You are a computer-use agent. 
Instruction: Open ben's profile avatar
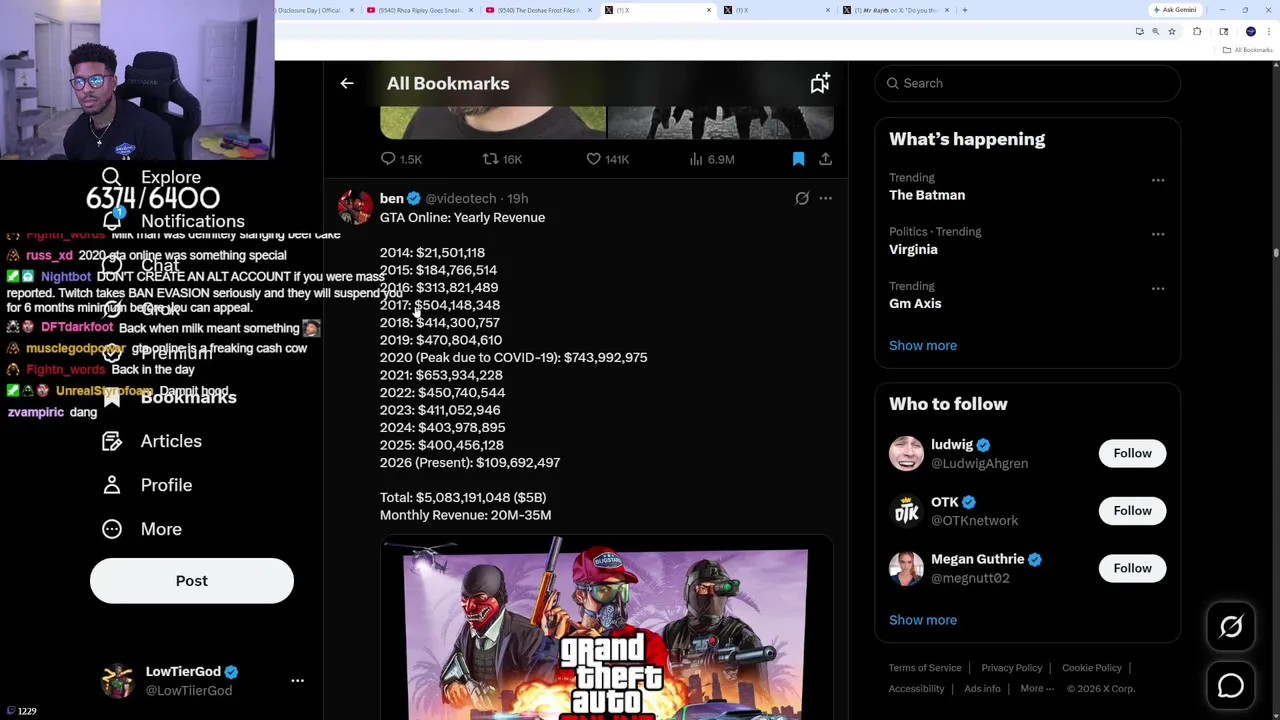(355, 207)
